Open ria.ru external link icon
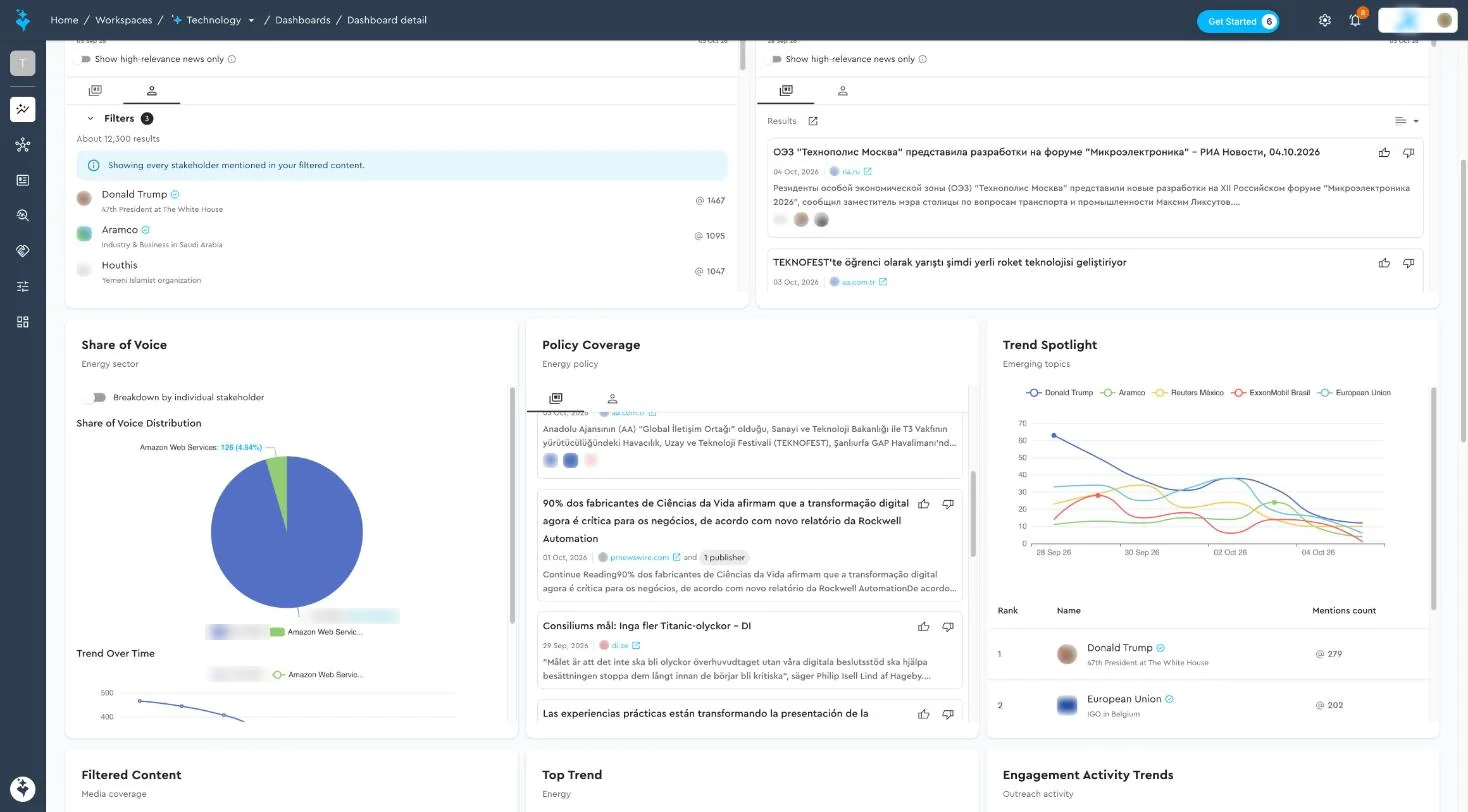 pos(867,172)
